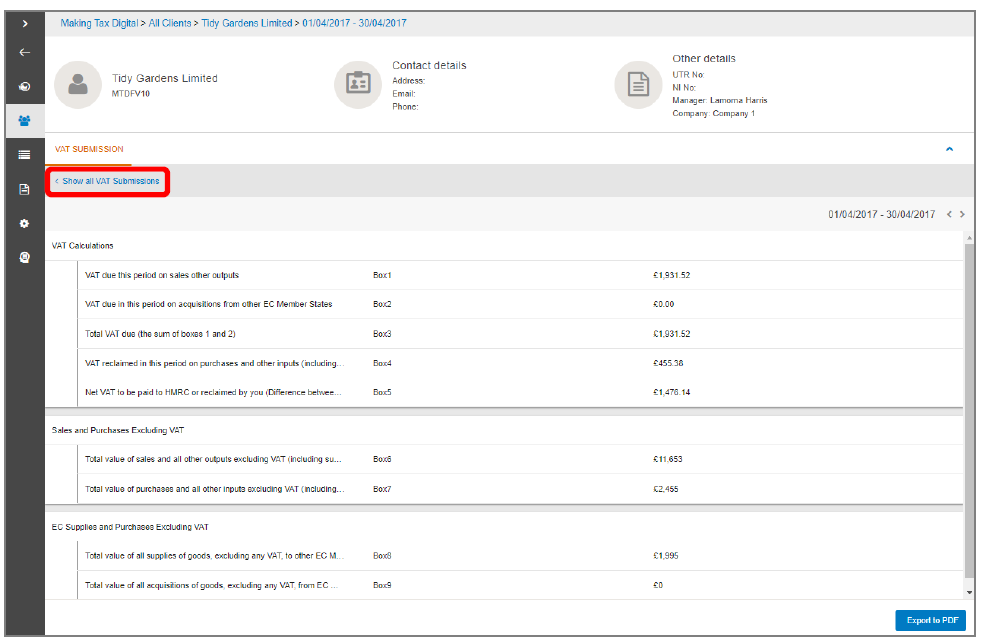The width and height of the screenshot is (985, 638).
Task: Open Tidy Gardens Limited breadcrumb link
Action: tap(247, 23)
